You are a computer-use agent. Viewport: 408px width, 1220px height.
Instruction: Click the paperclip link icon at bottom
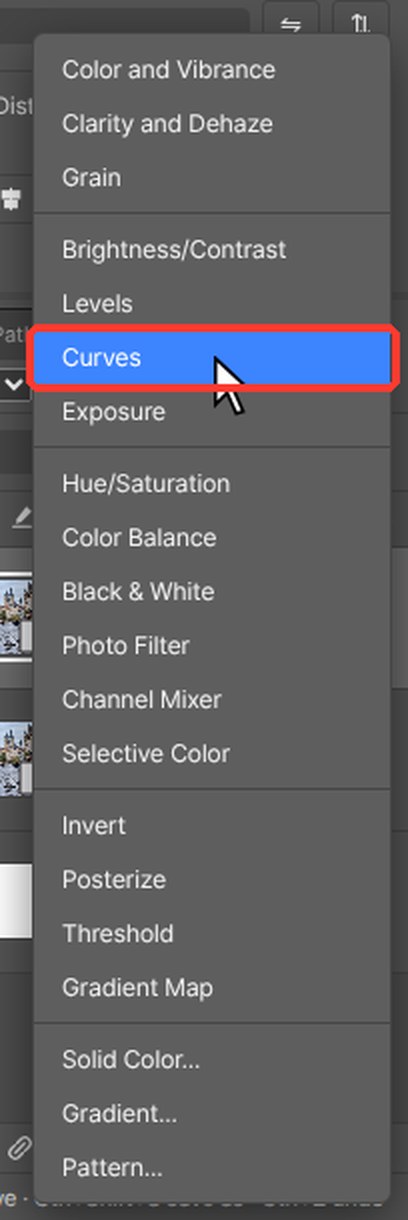coord(19,1147)
